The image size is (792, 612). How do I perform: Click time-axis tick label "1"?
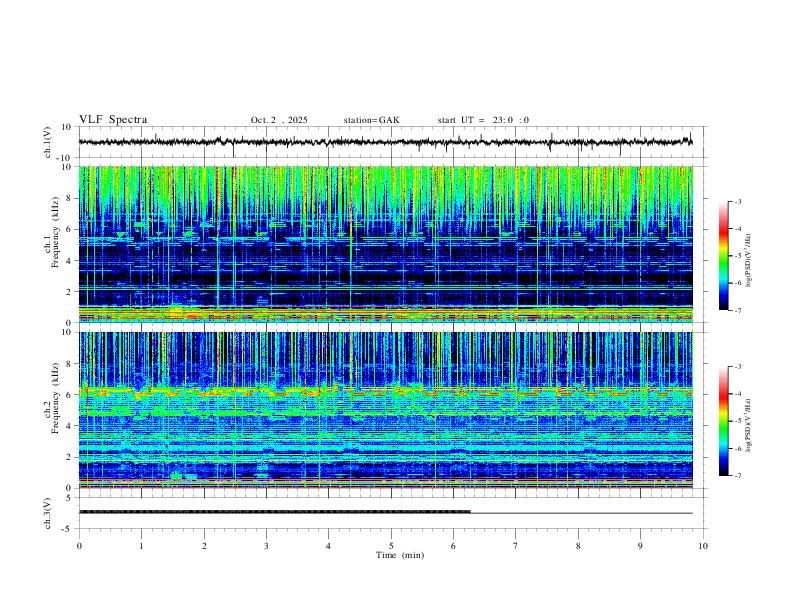click(141, 546)
